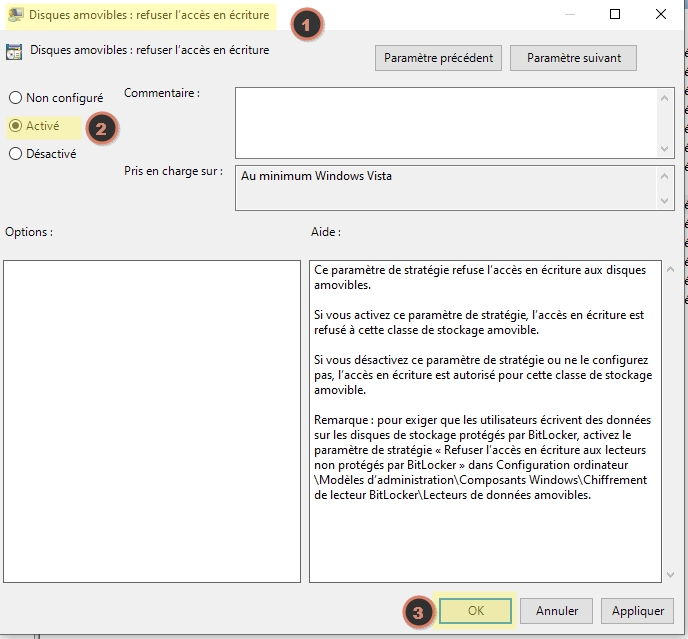Click the 'Pris en charge sur :' label
Image resolution: width=688 pixels, height=639 pixels.
(x=173, y=171)
